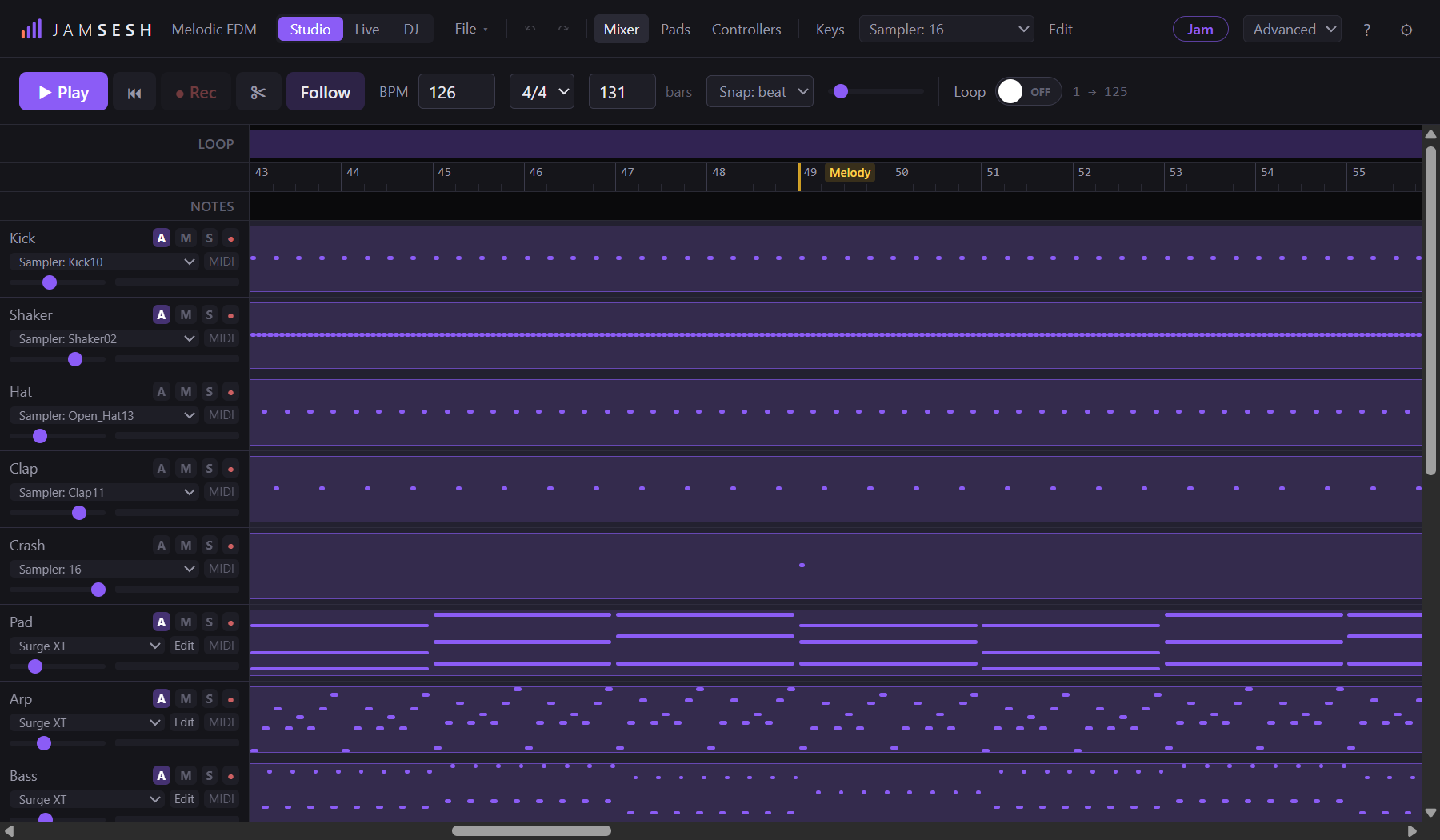Click the scroll-up arrow on the right
The height and width of the screenshot is (840, 1440).
(1430, 134)
